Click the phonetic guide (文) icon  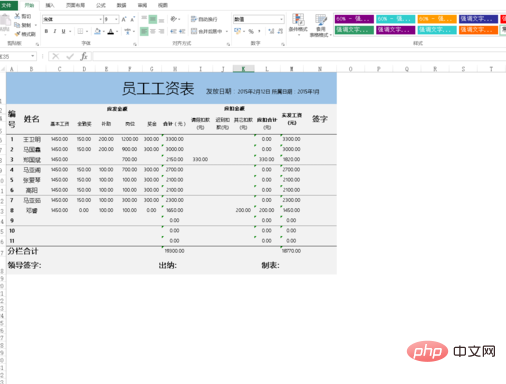(128, 31)
